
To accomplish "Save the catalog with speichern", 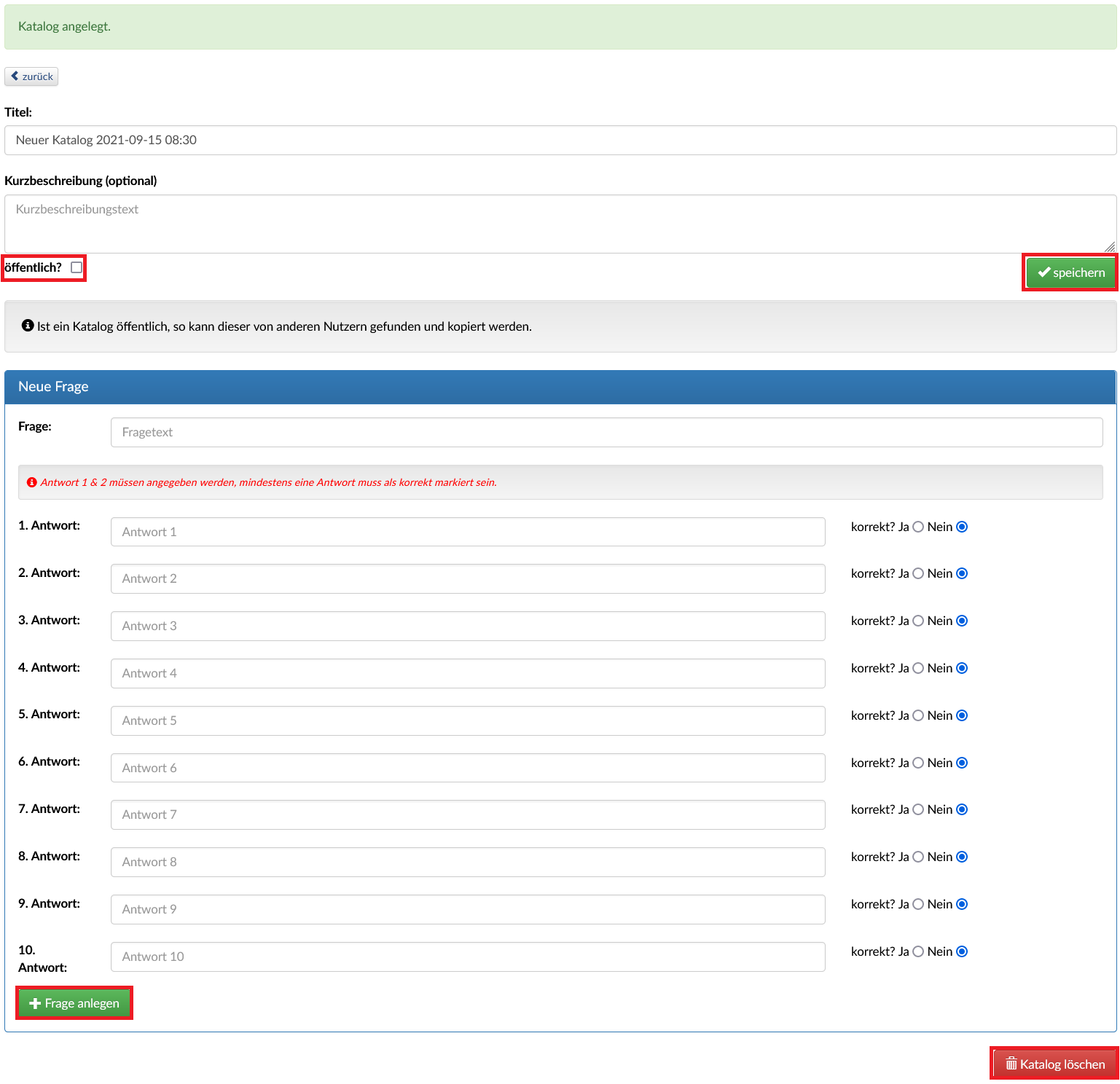I will (1070, 272).
